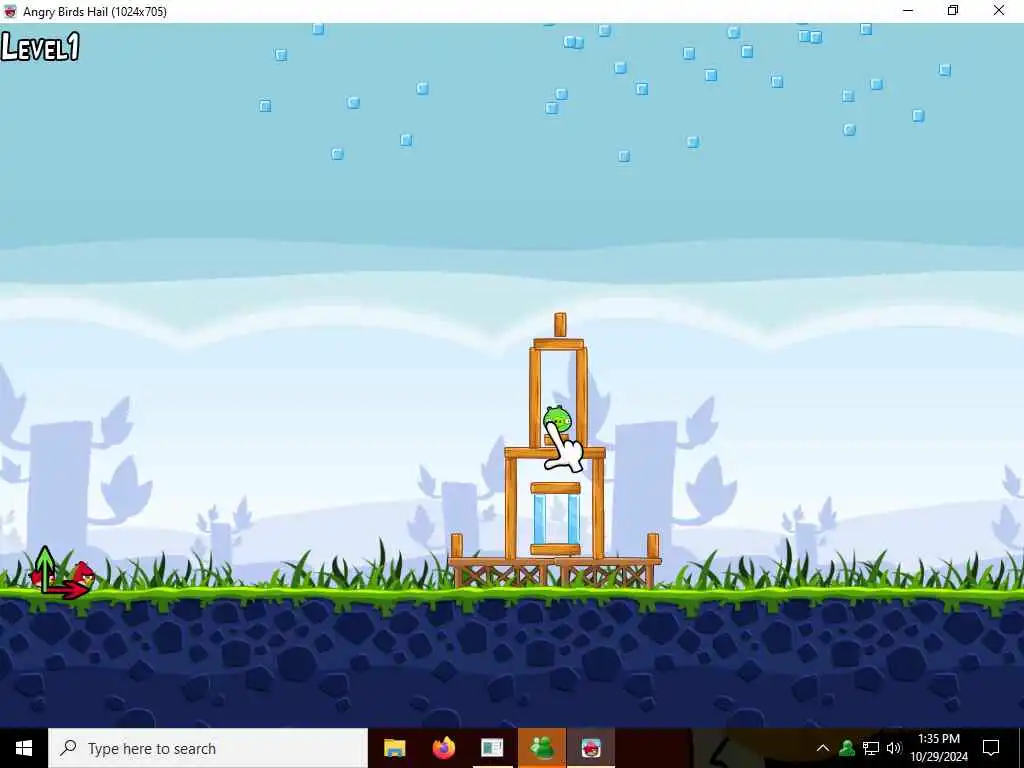Close the Angry Birds Hail window
The height and width of the screenshot is (768, 1024).
pos(999,10)
